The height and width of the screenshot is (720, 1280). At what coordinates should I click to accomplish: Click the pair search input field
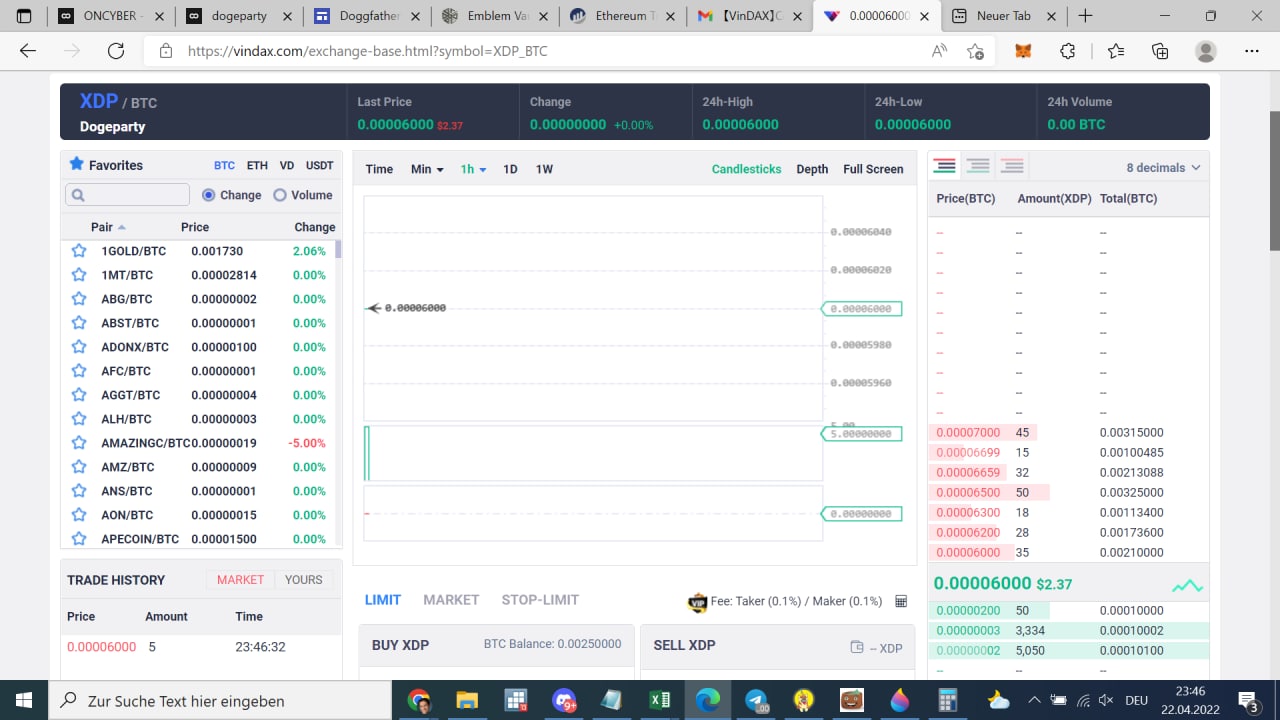tap(127, 195)
